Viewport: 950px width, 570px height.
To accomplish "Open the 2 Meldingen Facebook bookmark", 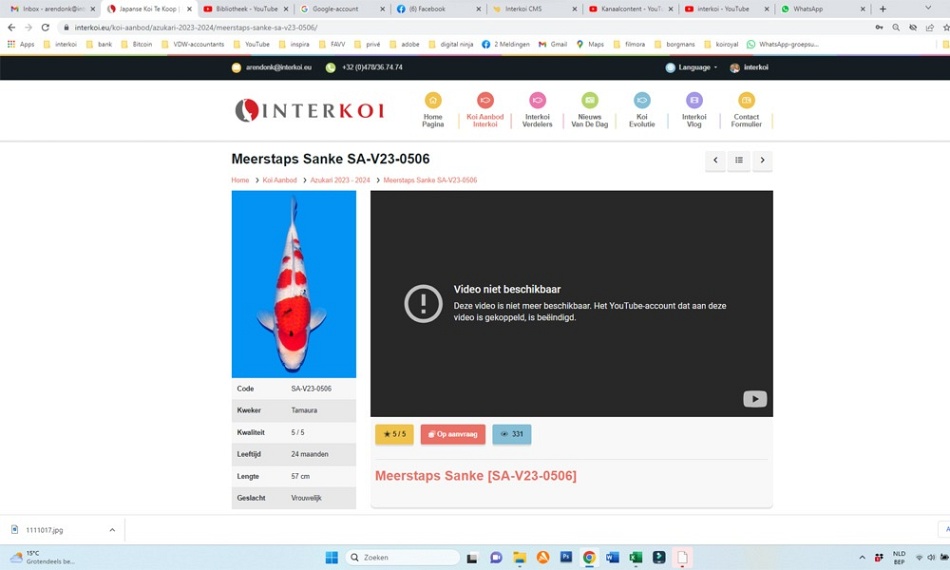I will [505, 44].
